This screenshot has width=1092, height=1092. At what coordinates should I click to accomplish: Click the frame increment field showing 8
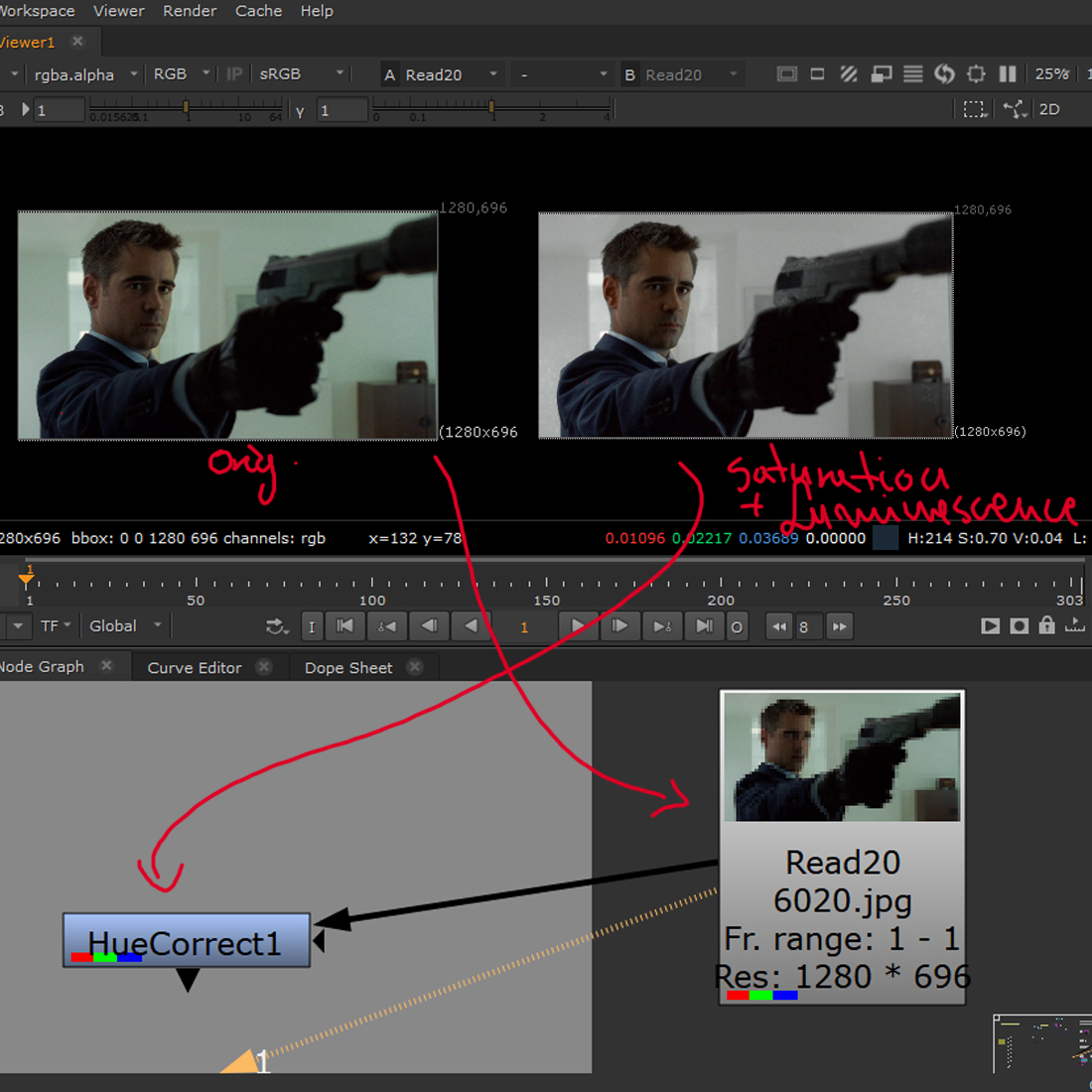pos(809,626)
